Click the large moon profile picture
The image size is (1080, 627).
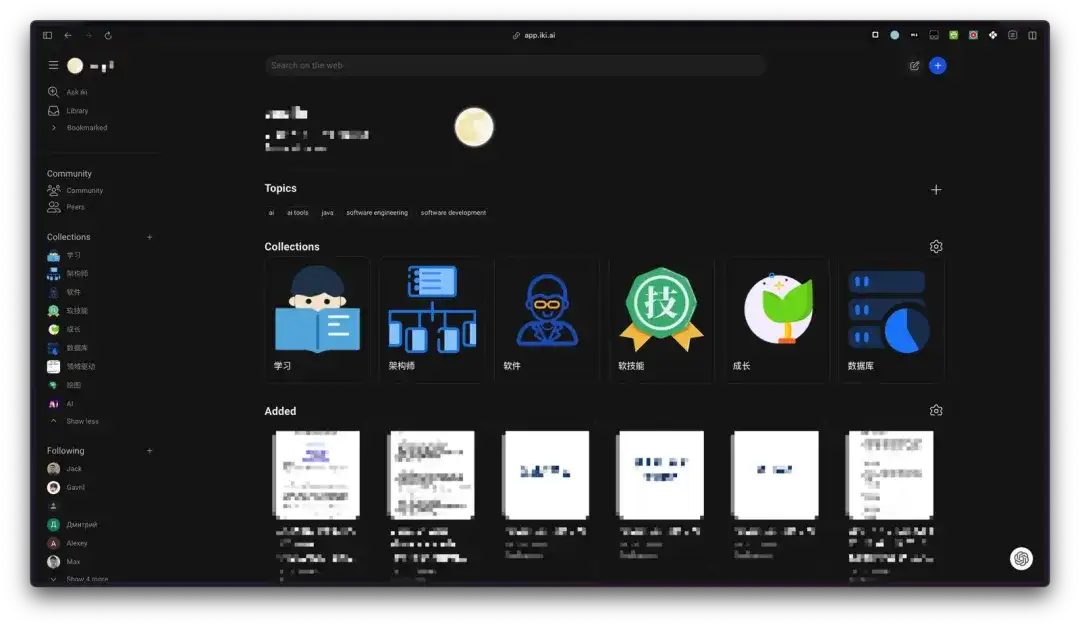474,127
